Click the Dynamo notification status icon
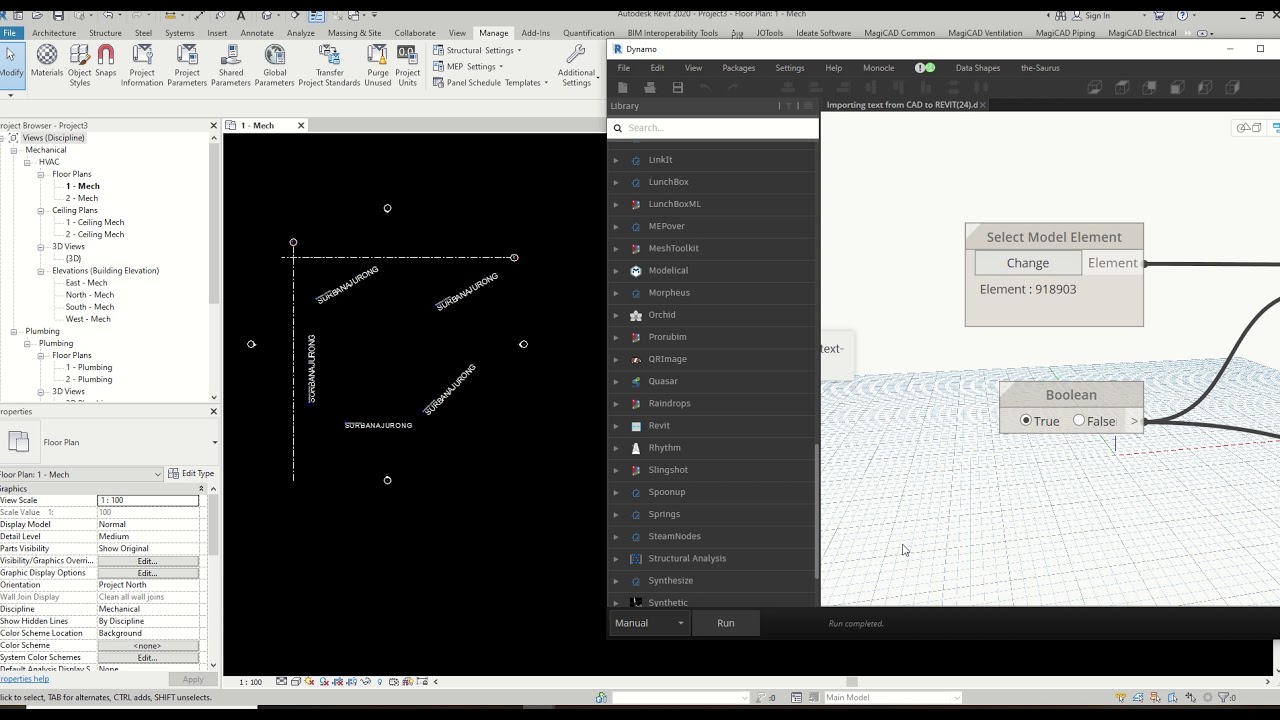Screen dimensions: 1280x720 click(x=925, y=68)
